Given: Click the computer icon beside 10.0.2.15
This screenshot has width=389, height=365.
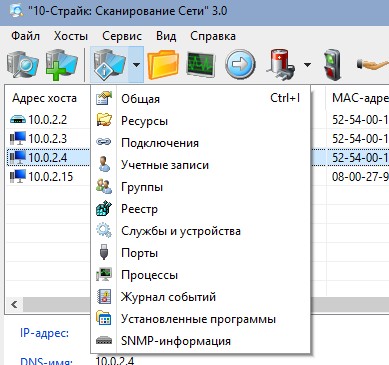Looking at the screenshot, I should click(x=18, y=176).
